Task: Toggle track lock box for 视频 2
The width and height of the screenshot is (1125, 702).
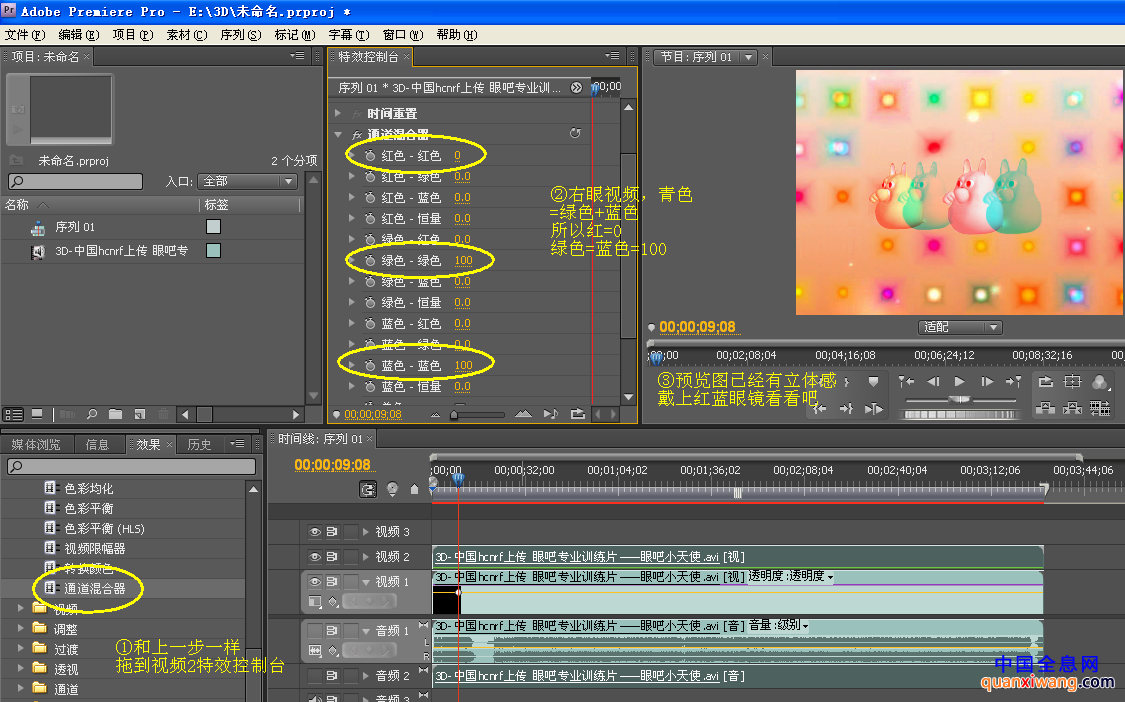Action: point(351,556)
